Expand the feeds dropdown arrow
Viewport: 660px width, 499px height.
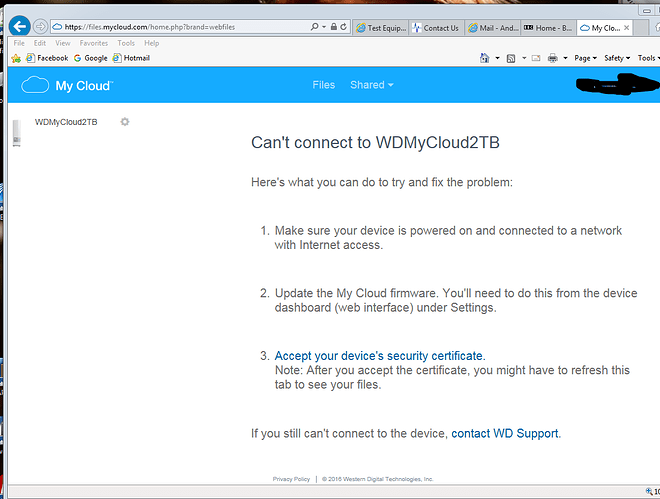point(524,58)
